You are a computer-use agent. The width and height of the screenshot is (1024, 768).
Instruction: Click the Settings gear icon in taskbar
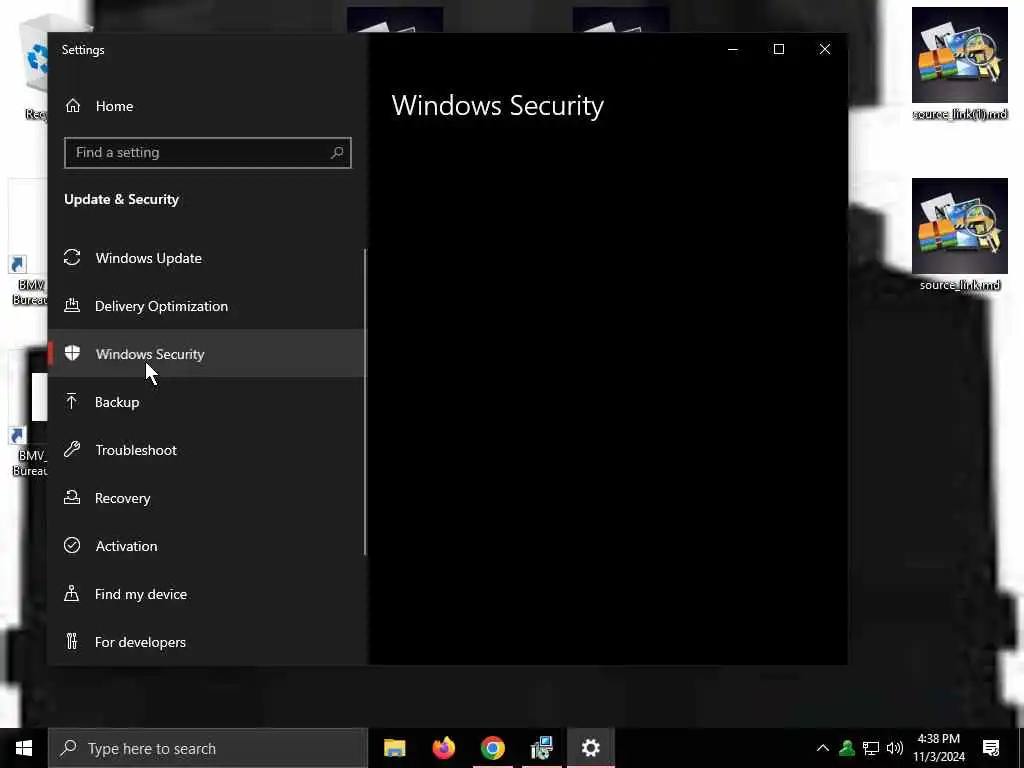click(590, 748)
